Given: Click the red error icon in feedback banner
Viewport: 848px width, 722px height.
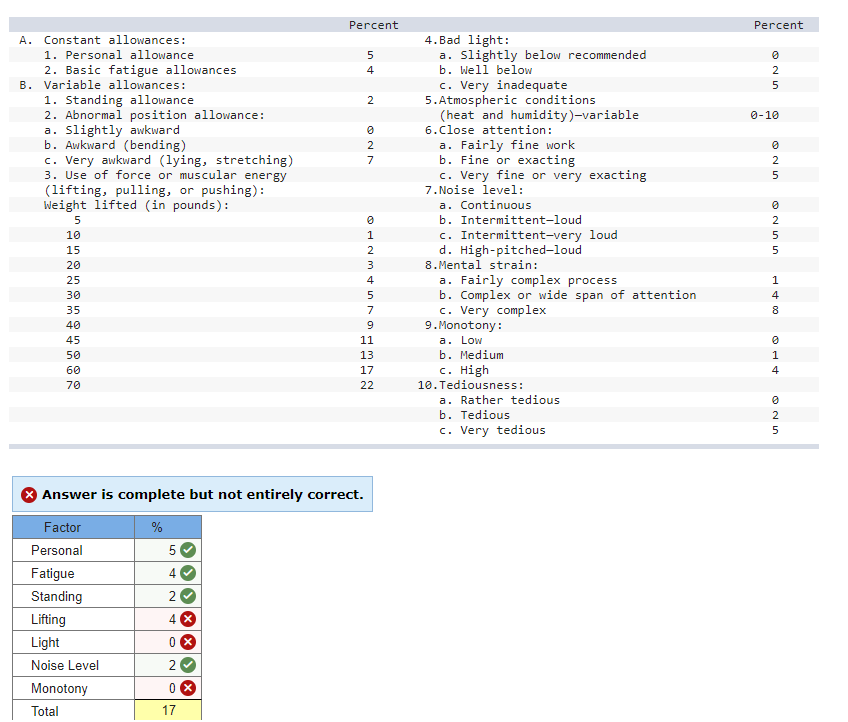Looking at the screenshot, I should (x=27, y=494).
